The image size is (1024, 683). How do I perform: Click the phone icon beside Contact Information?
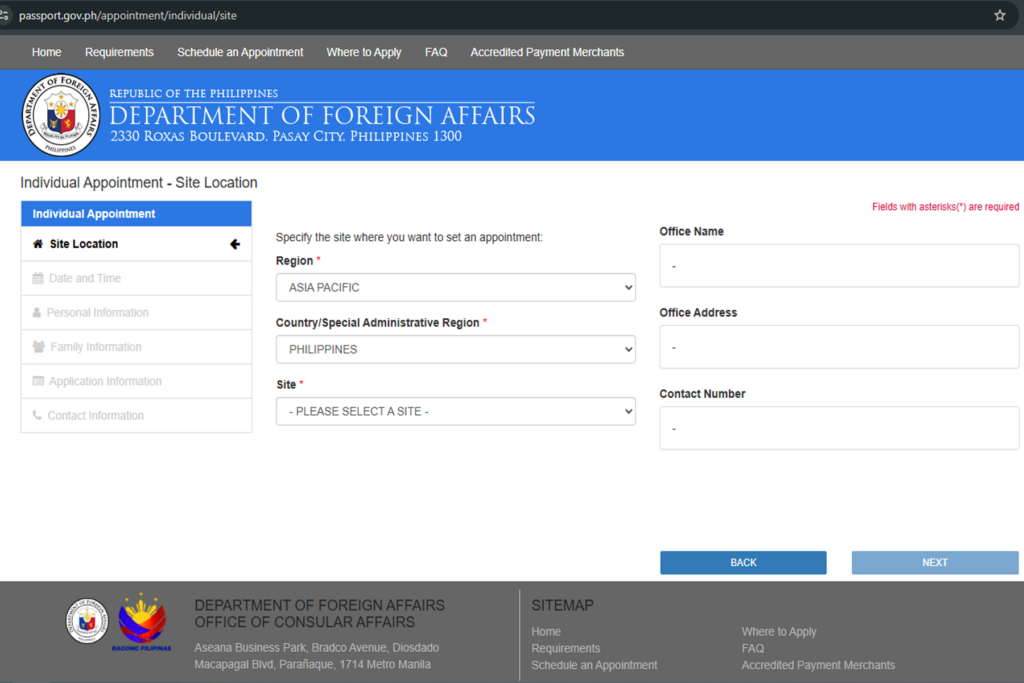point(37,415)
